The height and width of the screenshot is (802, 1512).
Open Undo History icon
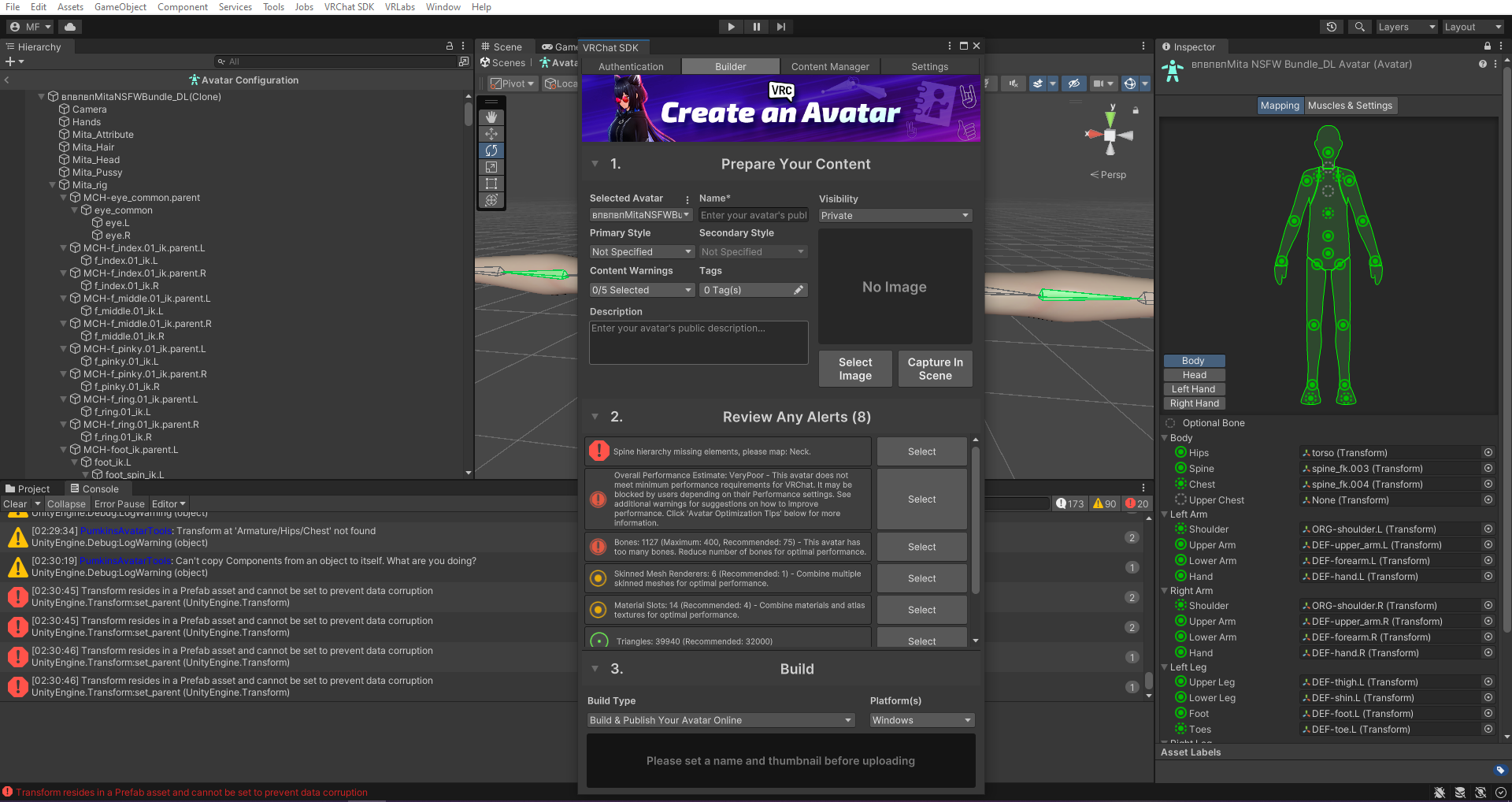point(1332,27)
